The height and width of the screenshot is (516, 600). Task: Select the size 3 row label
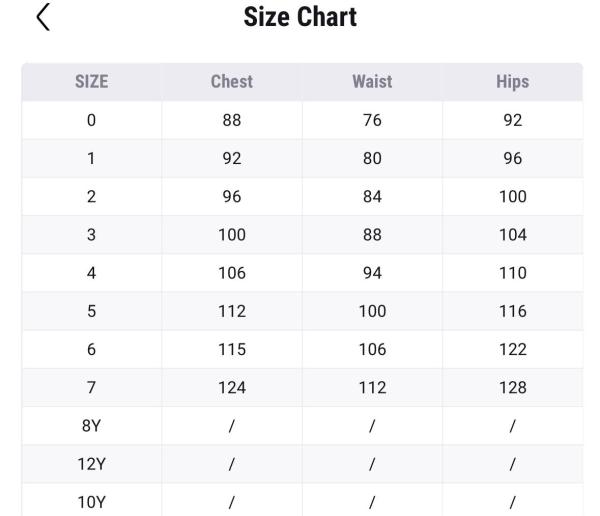91,235
